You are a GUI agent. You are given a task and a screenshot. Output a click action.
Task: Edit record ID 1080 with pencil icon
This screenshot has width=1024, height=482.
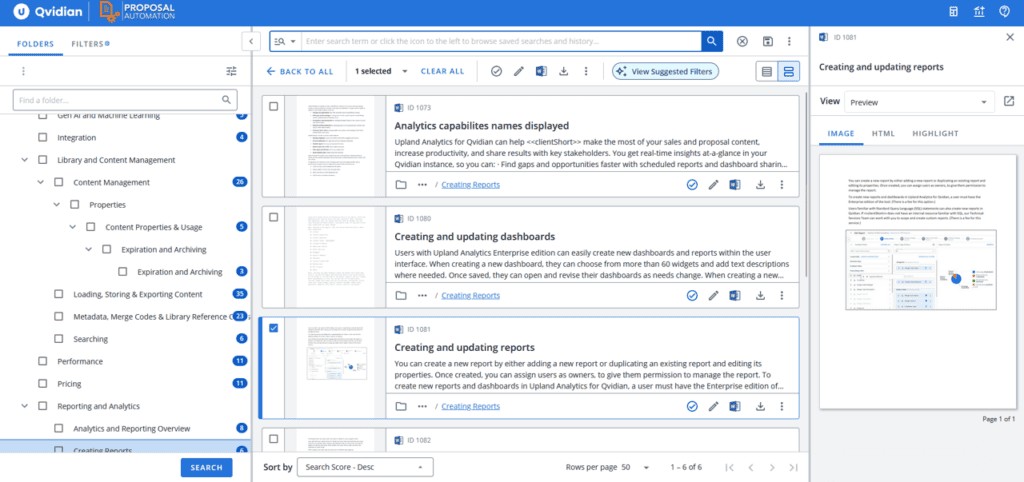click(x=714, y=296)
